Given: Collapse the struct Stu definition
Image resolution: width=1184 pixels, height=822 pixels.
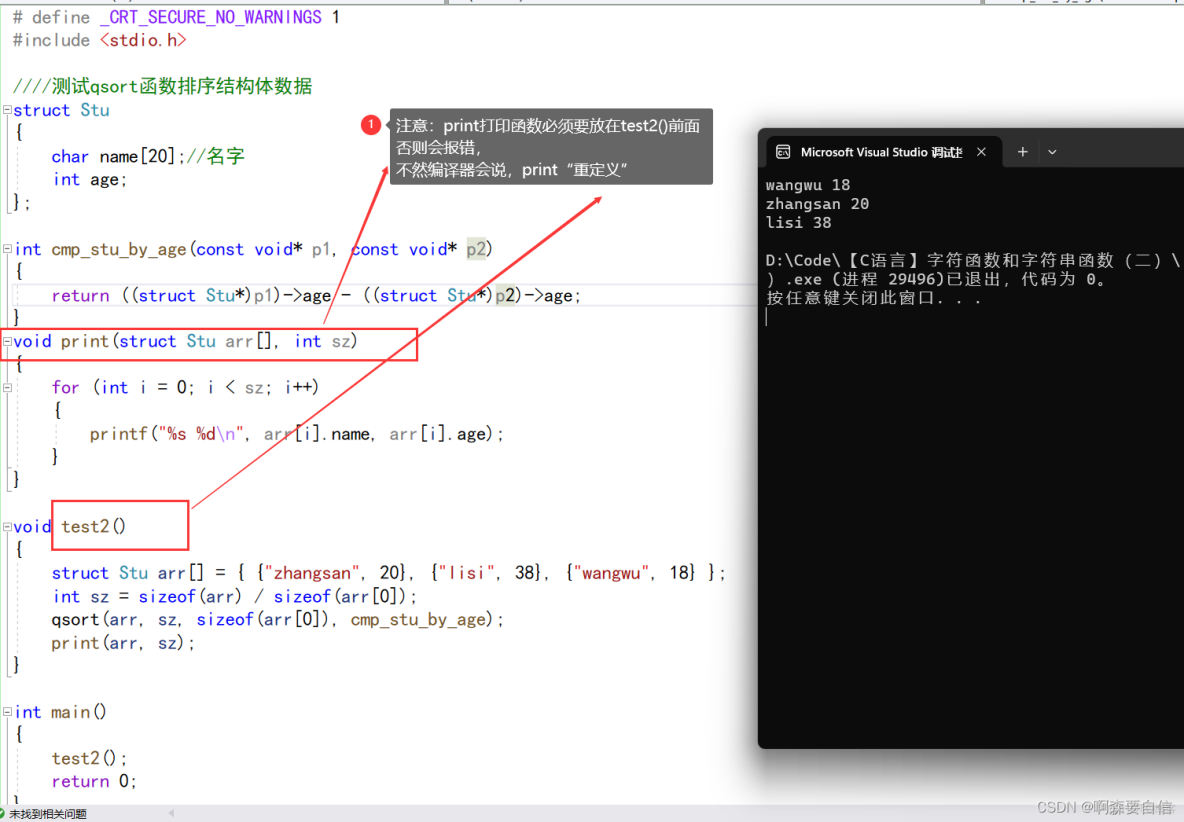Looking at the screenshot, I should pos(6,109).
